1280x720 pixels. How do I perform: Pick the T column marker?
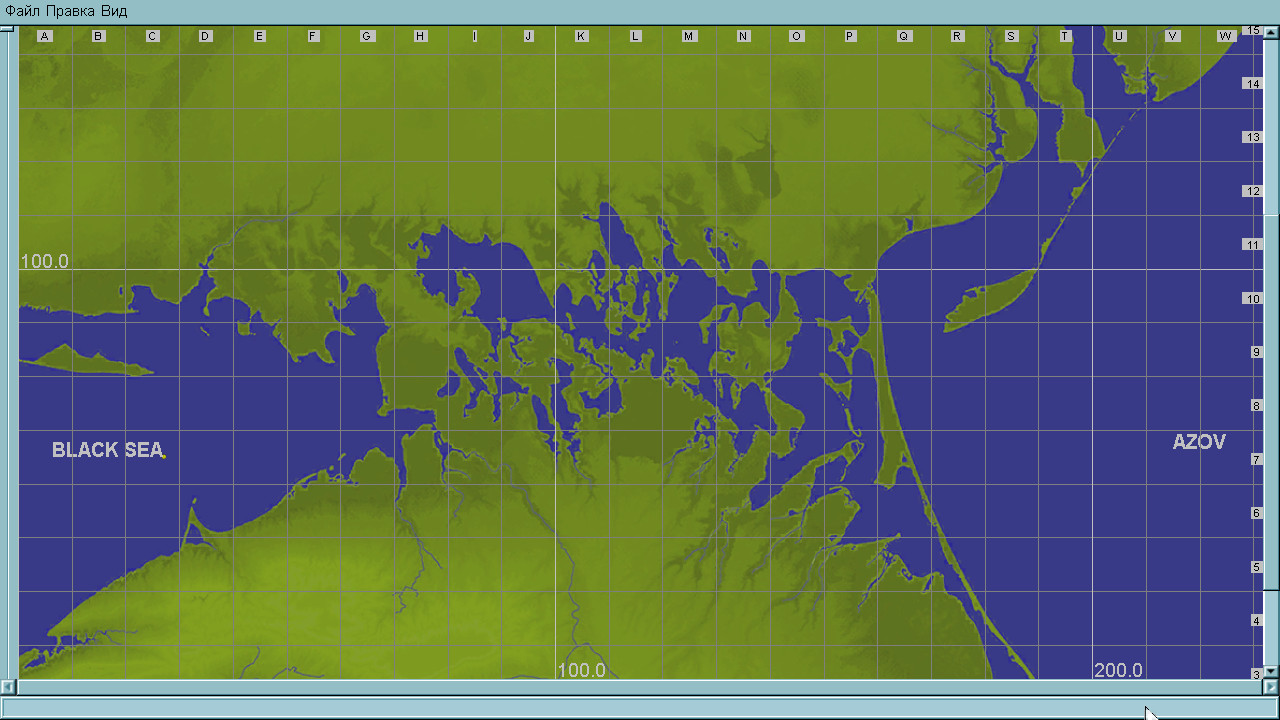pyautogui.click(x=1065, y=36)
